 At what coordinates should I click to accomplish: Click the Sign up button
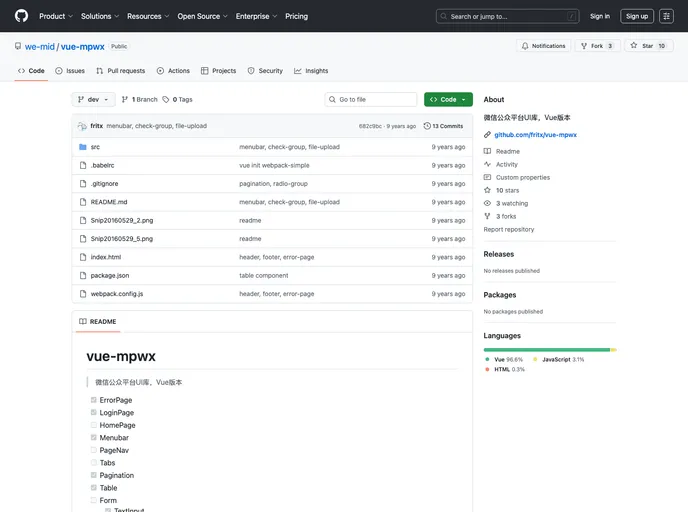(x=637, y=16)
